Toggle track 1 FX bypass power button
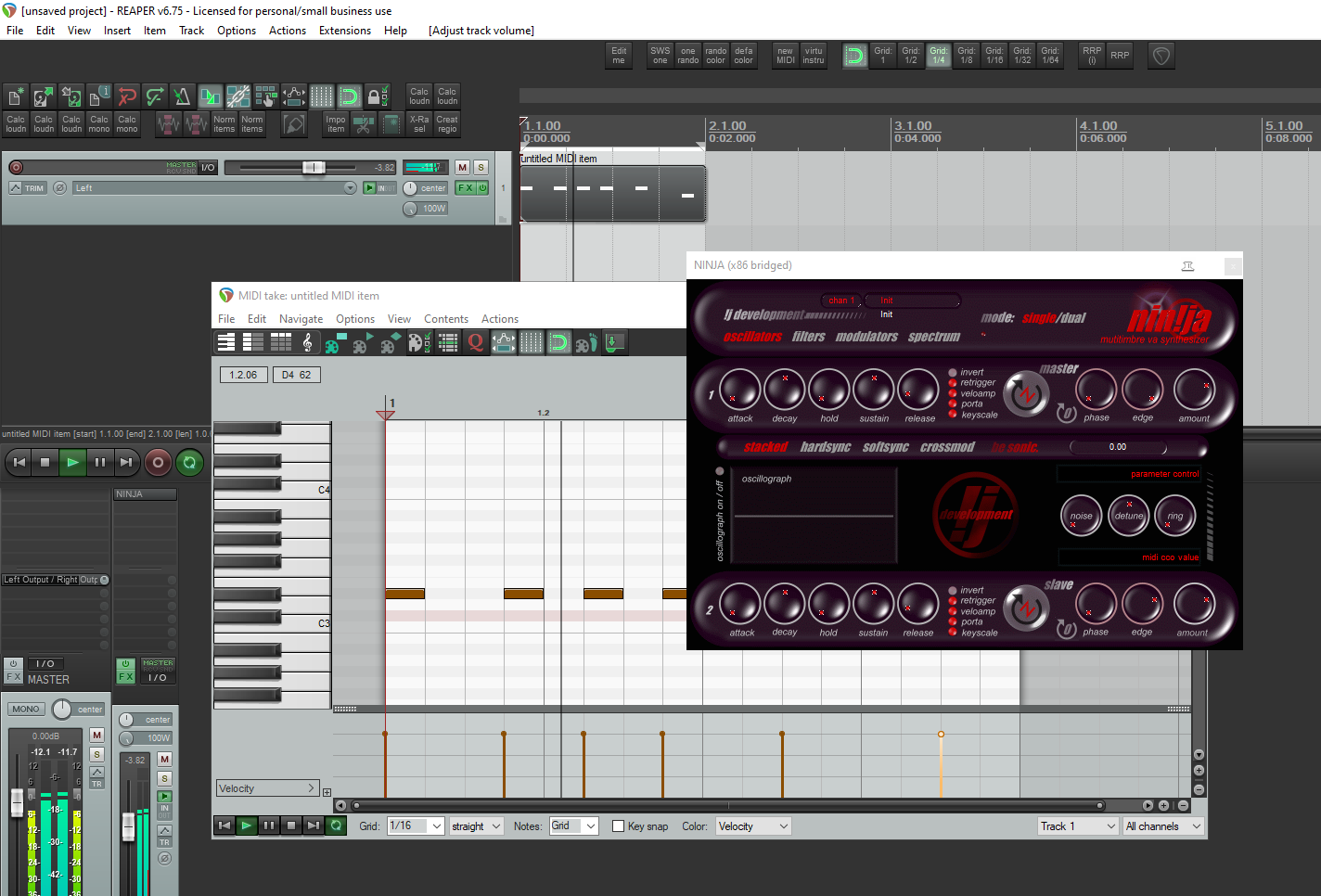This screenshot has height=896, width=1321. click(483, 188)
